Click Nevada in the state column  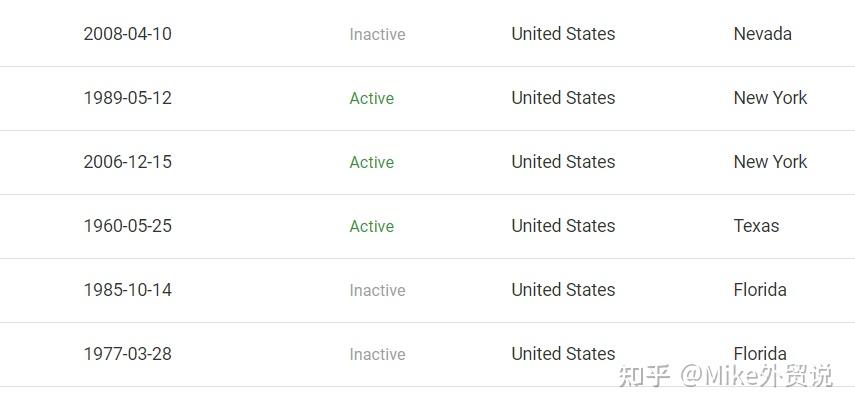click(762, 34)
